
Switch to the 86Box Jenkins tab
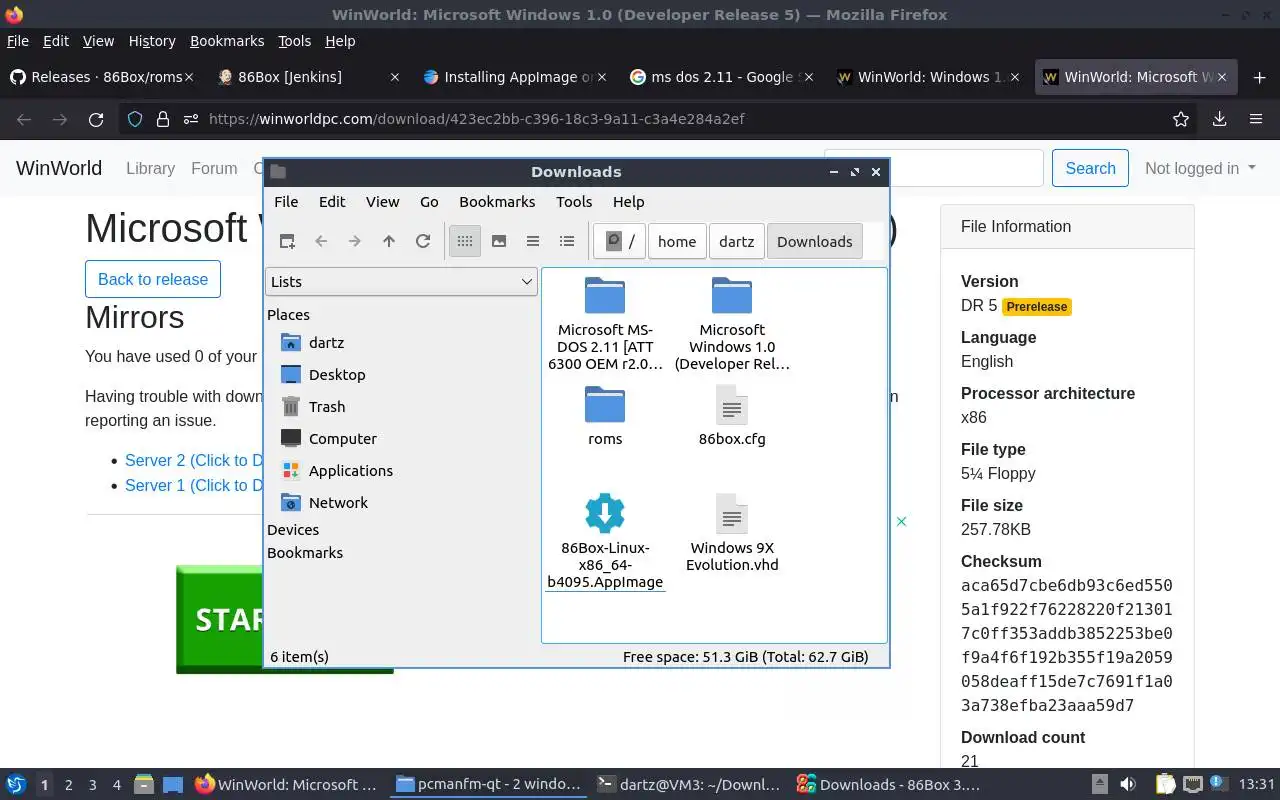308,77
